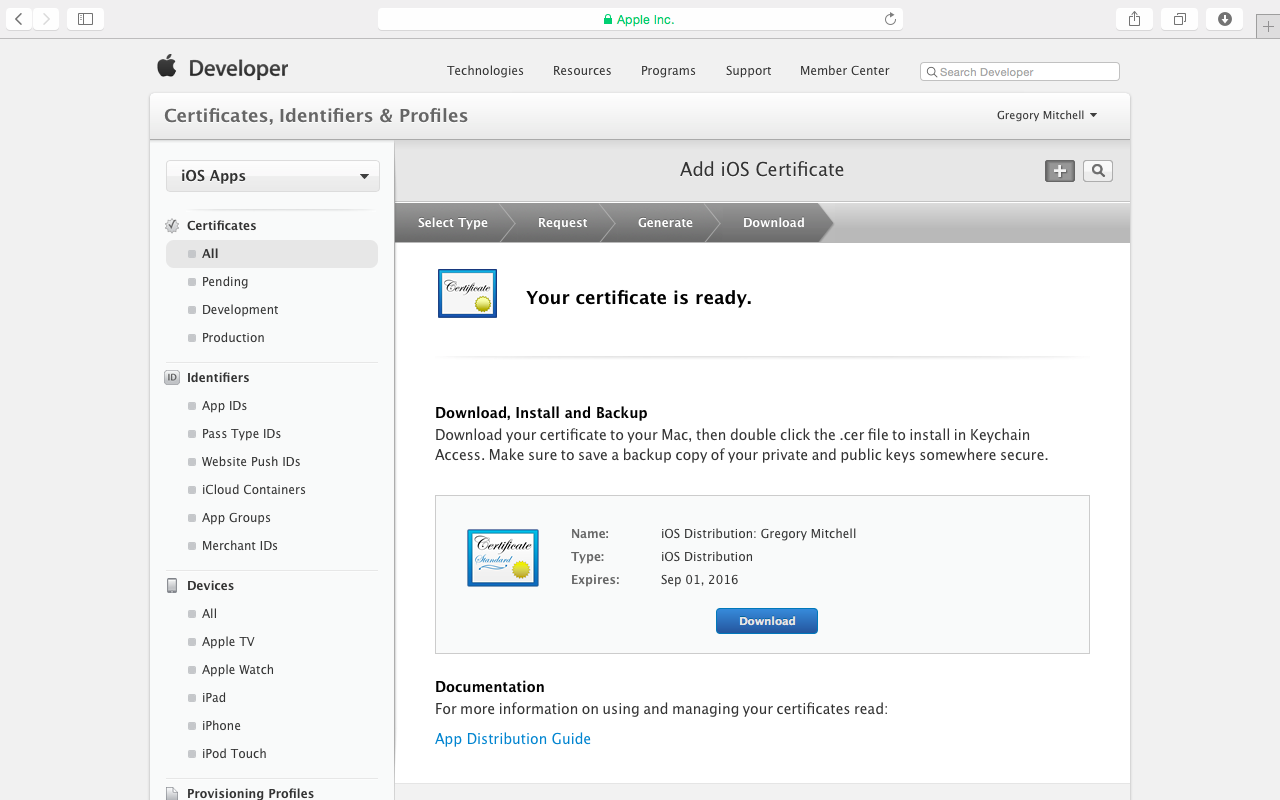Open Support in top navigation

748,71
